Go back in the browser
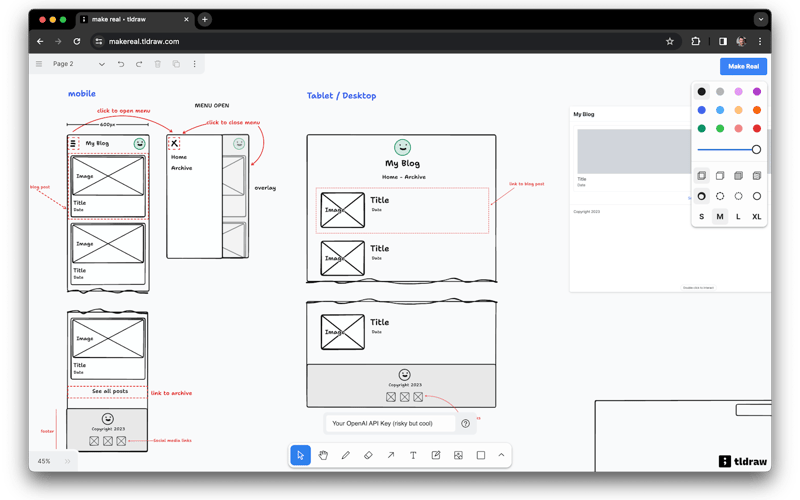 point(40,41)
